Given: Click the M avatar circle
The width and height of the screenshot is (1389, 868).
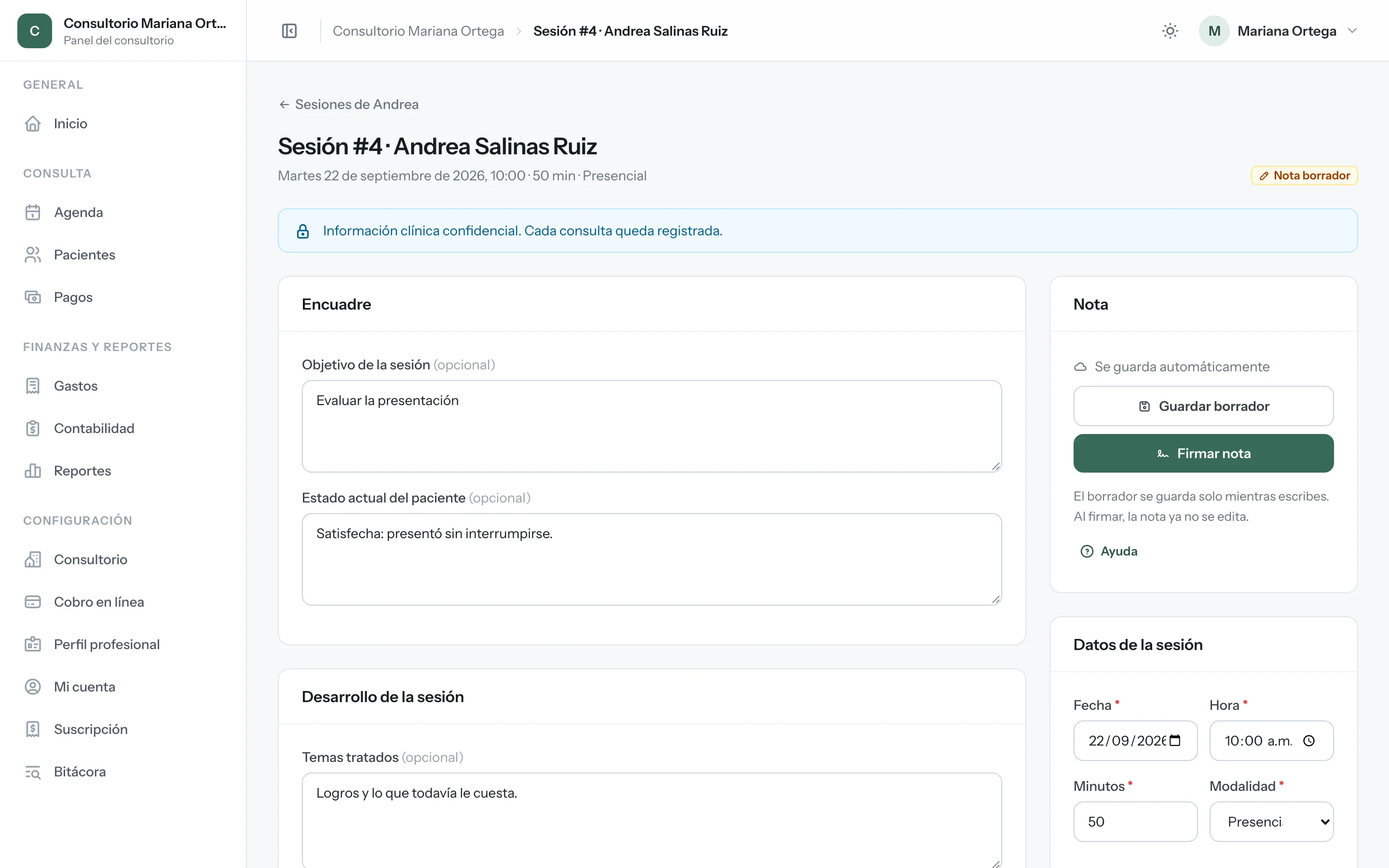Looking at the screenshot, I should (x=1214, y=31).
